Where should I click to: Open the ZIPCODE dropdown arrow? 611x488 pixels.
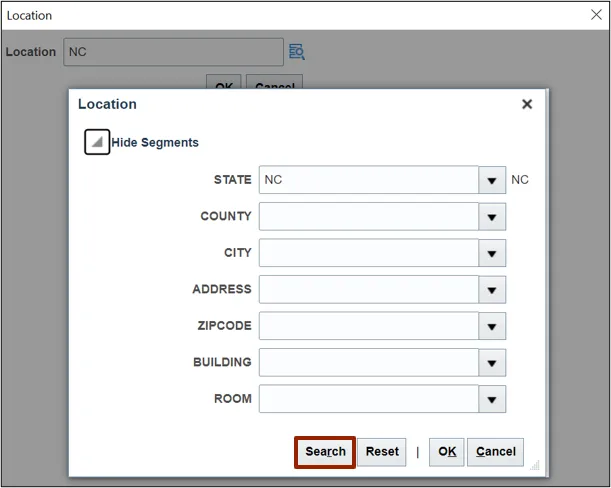(x=492, y=326)
